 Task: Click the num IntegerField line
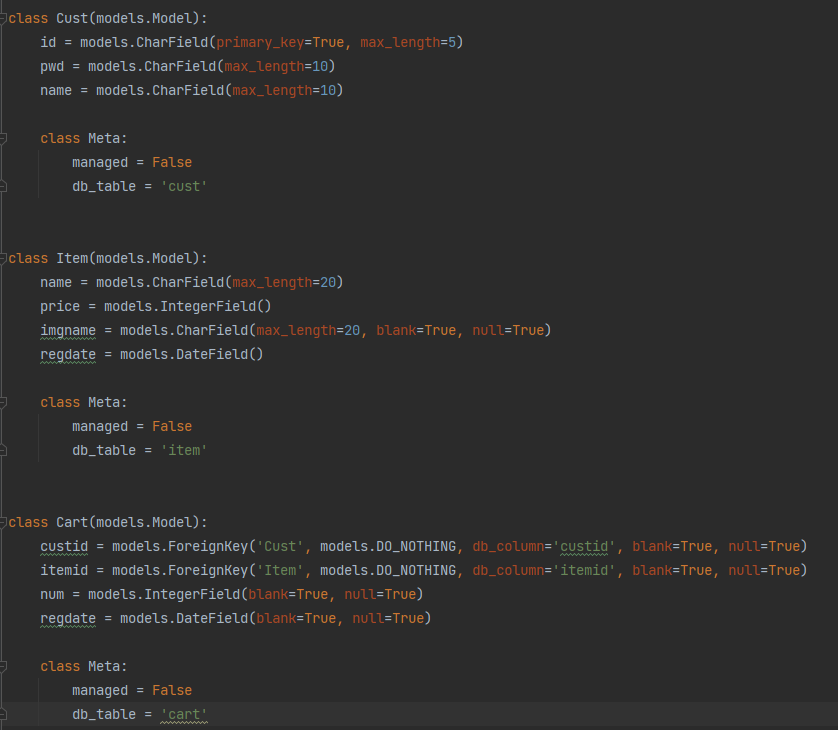[x=232, y=594]
